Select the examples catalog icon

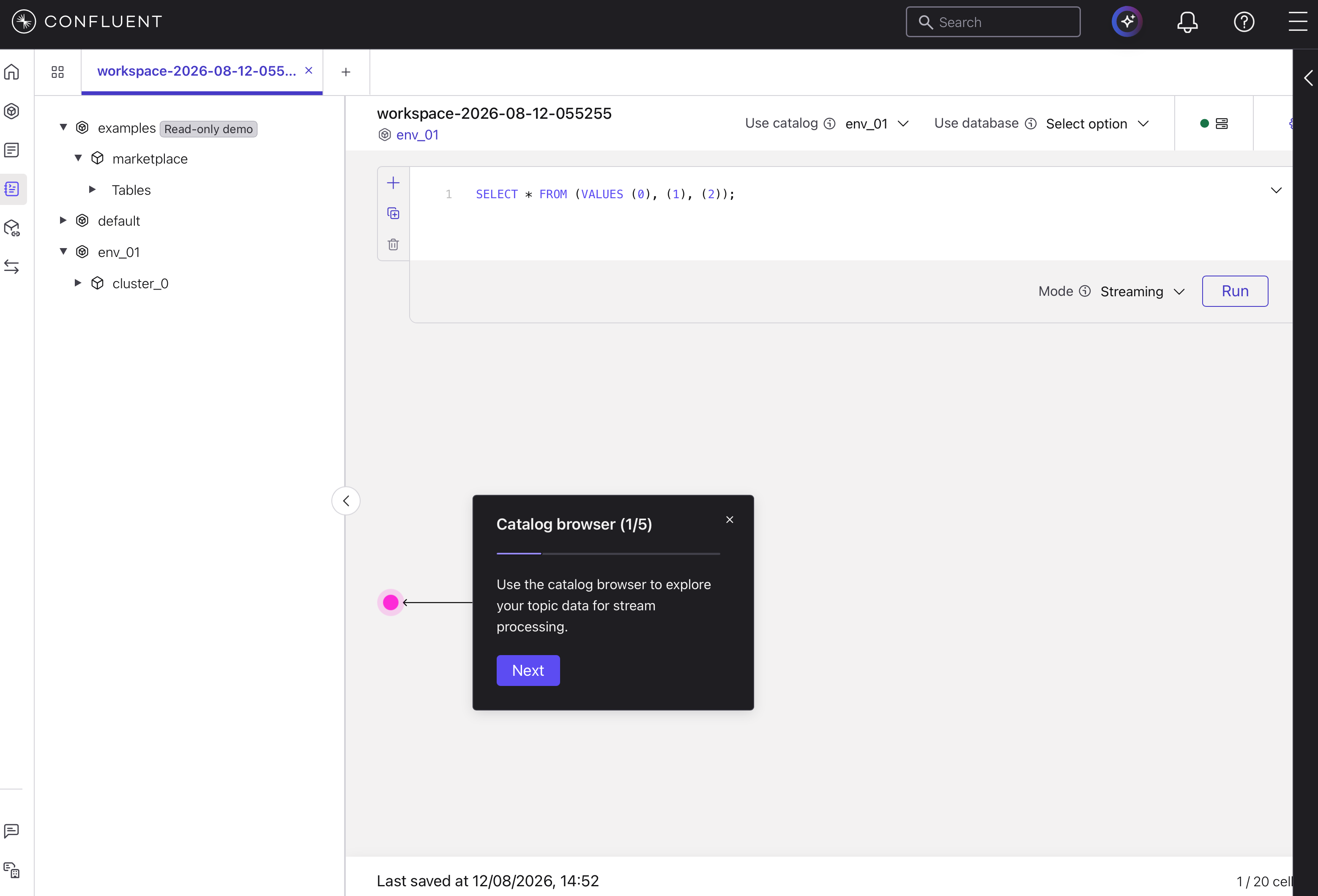[82, 127]
